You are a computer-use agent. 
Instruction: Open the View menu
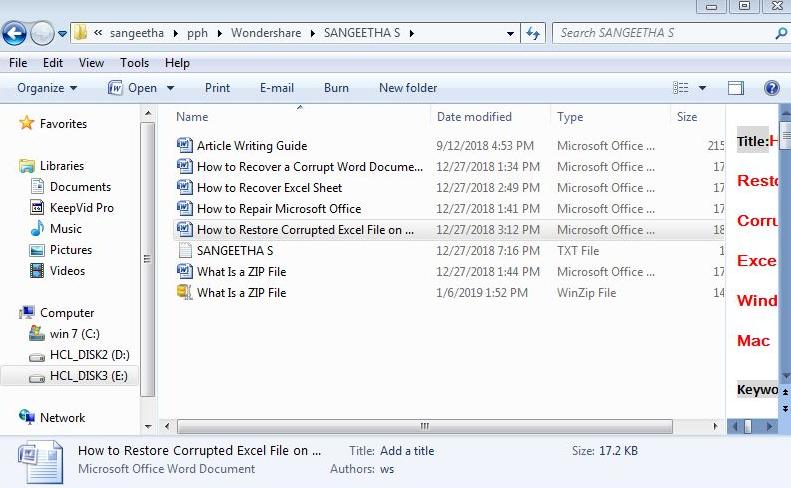click(91, 63)
